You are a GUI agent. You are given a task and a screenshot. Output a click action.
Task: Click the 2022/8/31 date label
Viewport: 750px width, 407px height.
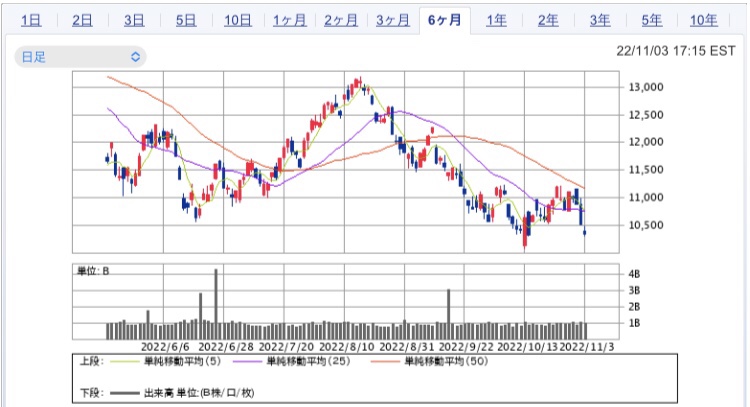coord(407,347)
